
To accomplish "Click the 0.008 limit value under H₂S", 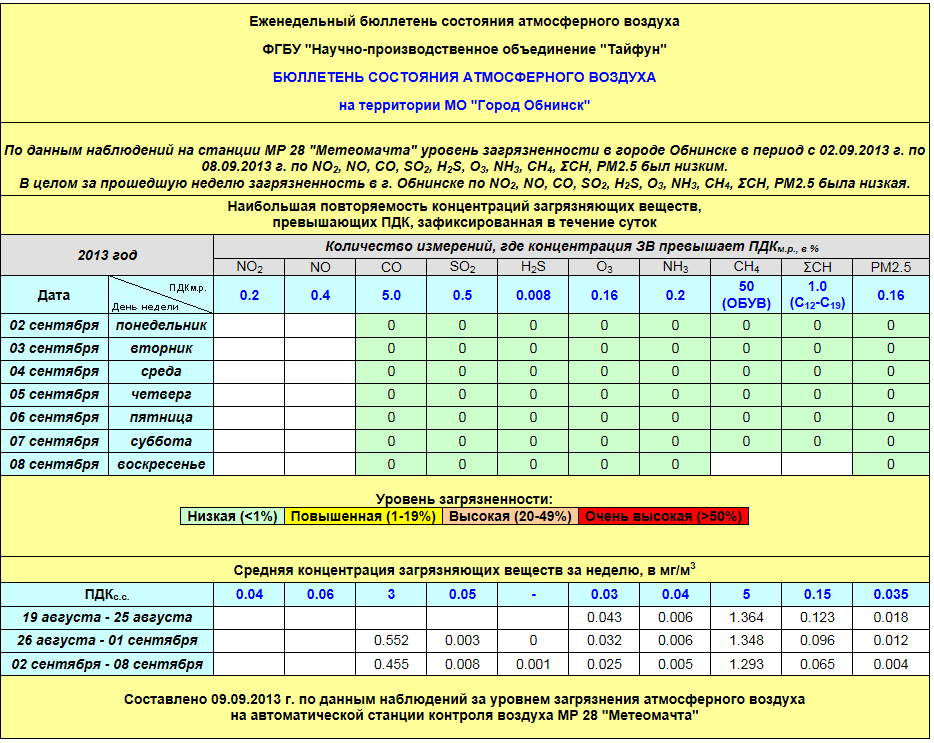I will click(x=533, y=295).
